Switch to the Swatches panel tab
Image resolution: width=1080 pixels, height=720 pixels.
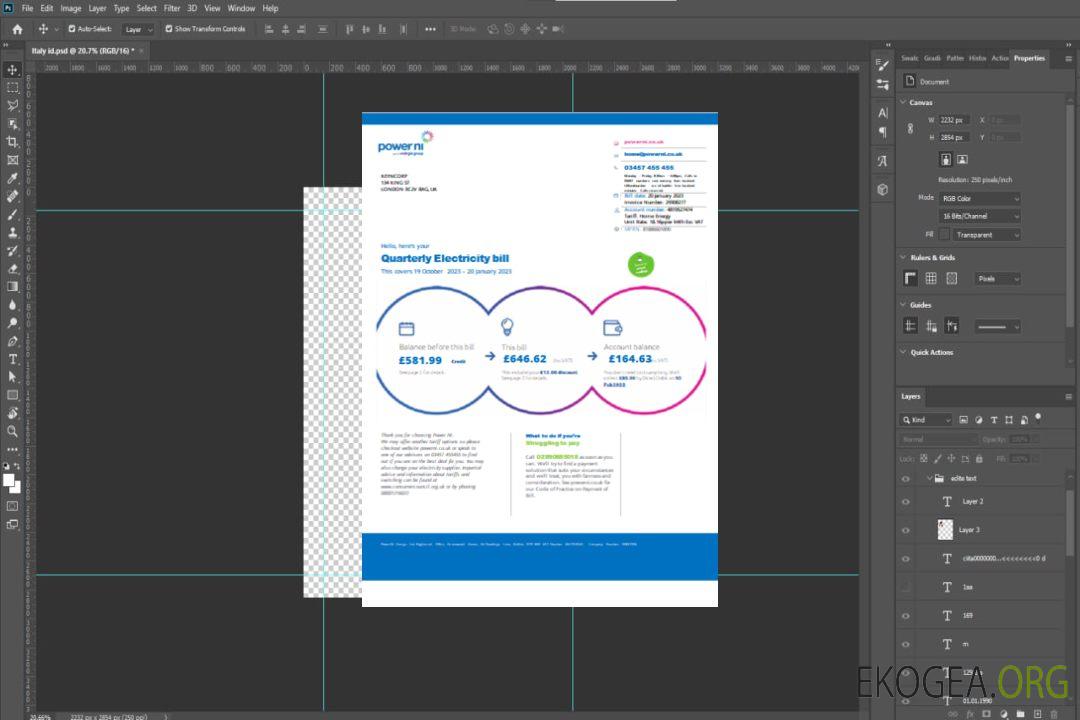pos(909,58)
